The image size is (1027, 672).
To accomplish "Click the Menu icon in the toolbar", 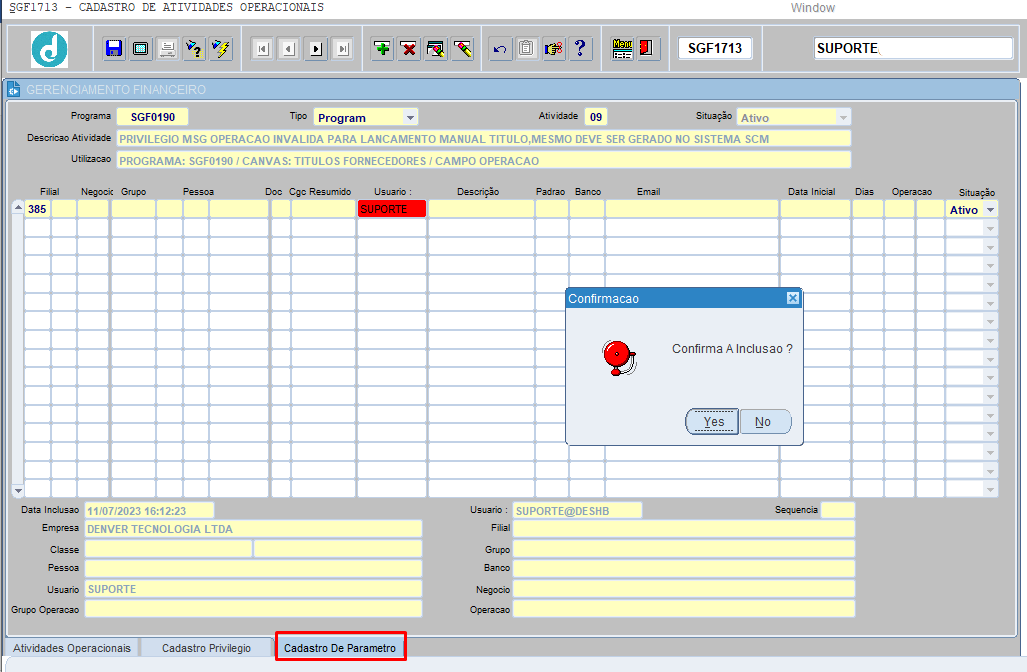I will coord(622,48).
